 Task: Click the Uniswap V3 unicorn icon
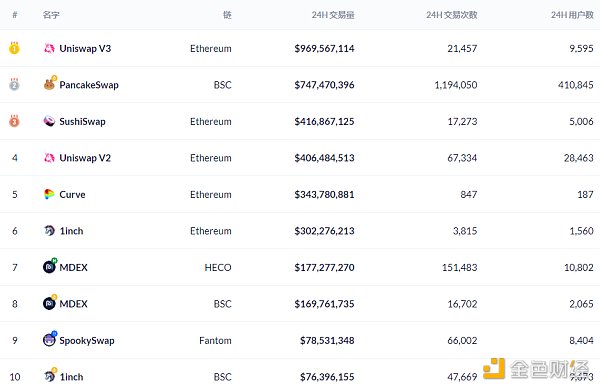coord(49,48)
